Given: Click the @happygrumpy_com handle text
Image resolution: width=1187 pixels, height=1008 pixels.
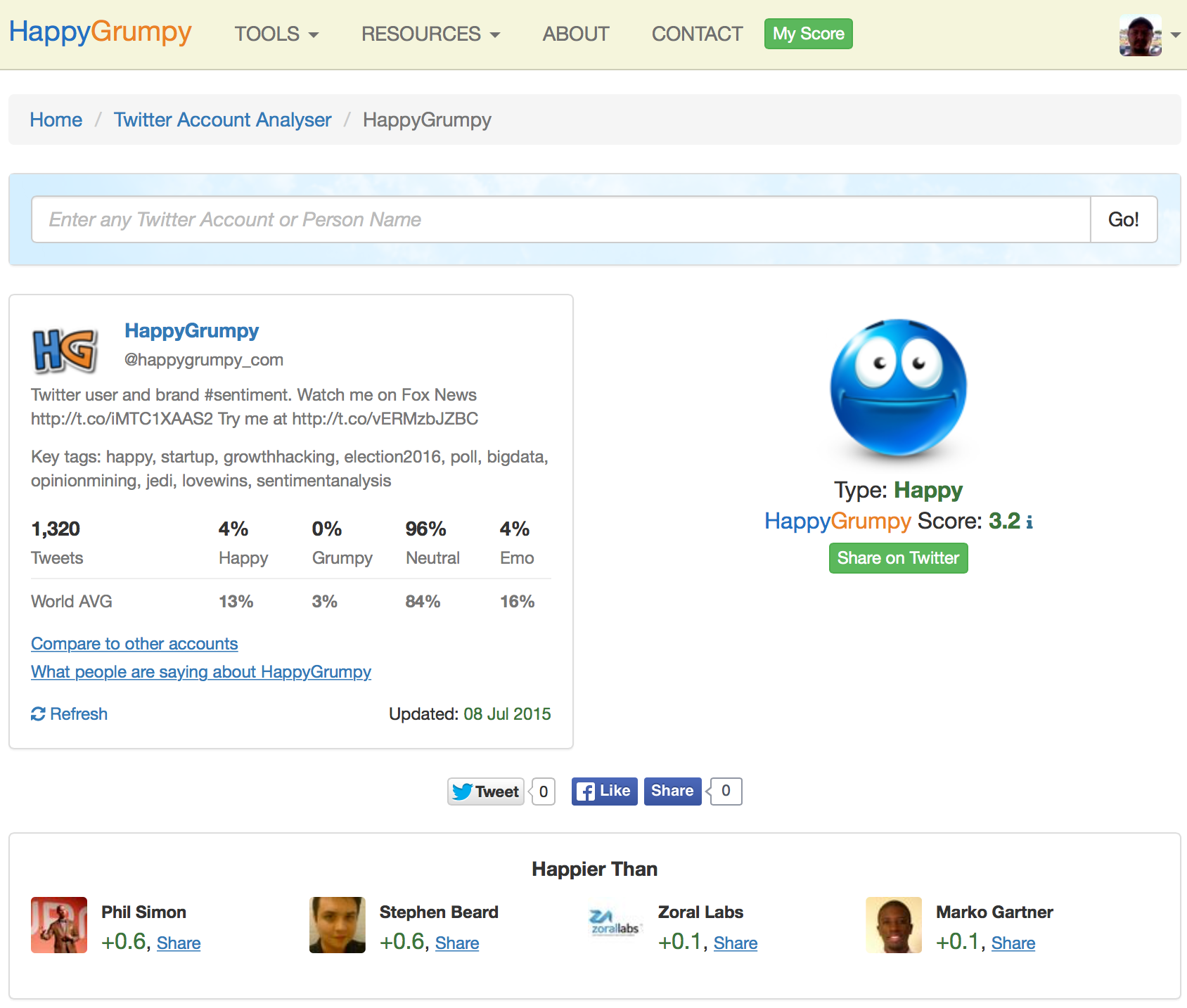Looking at the screenshot, I should (x=204, y=360).
